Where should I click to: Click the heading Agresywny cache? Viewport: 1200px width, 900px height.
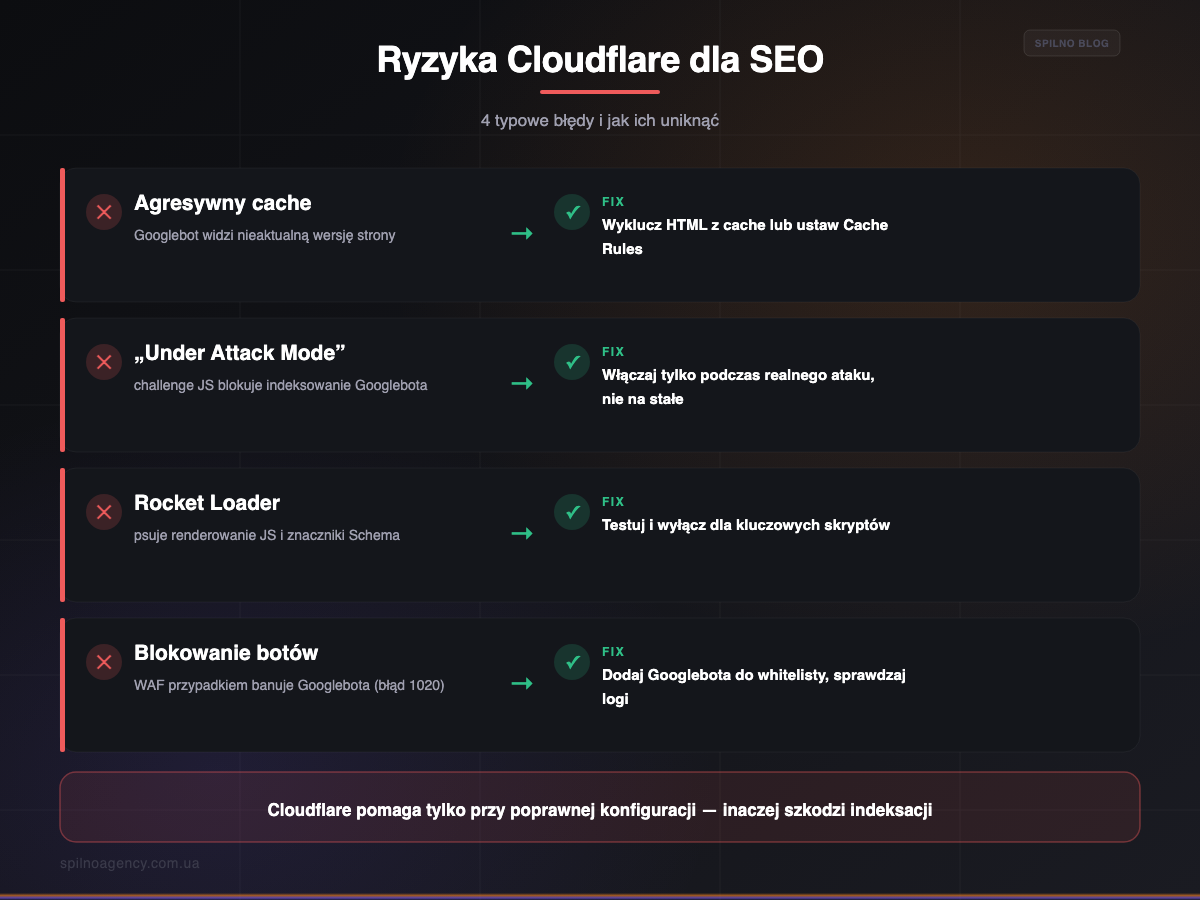tap(223, 203)
